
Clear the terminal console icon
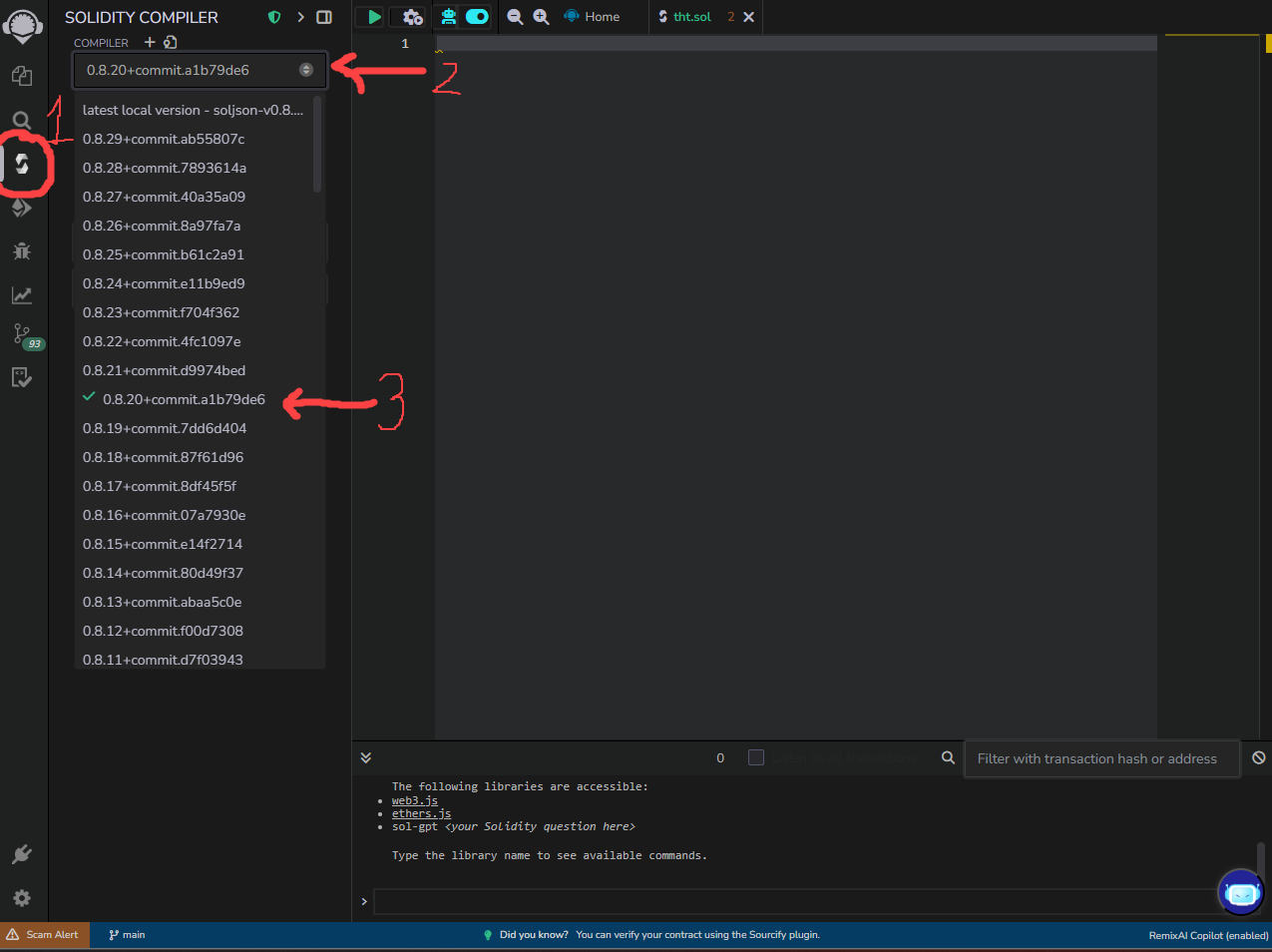pyautogui.click(x=1258, y=758)
